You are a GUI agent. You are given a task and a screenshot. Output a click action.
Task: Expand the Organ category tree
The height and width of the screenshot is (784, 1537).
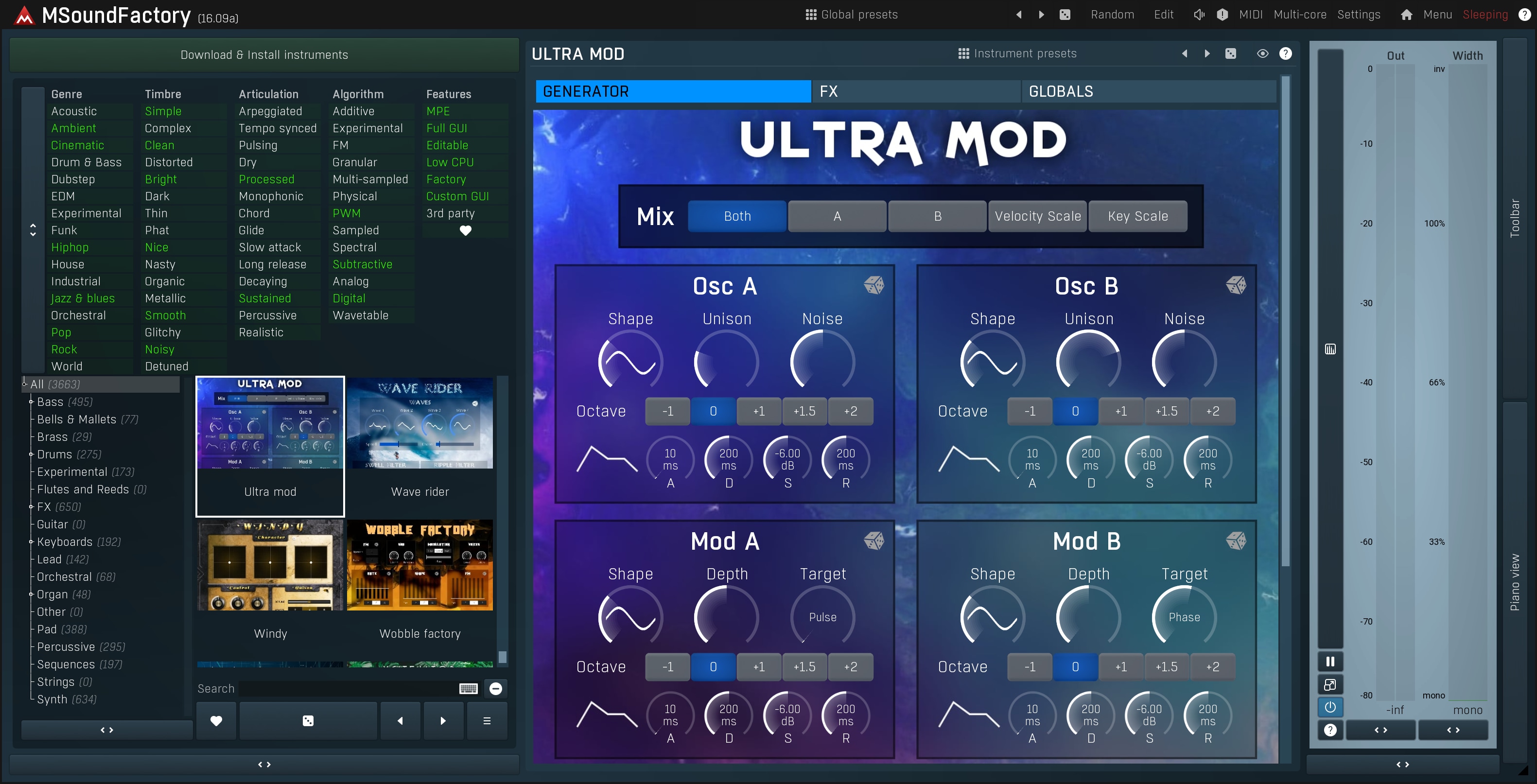tap(31, 594)
